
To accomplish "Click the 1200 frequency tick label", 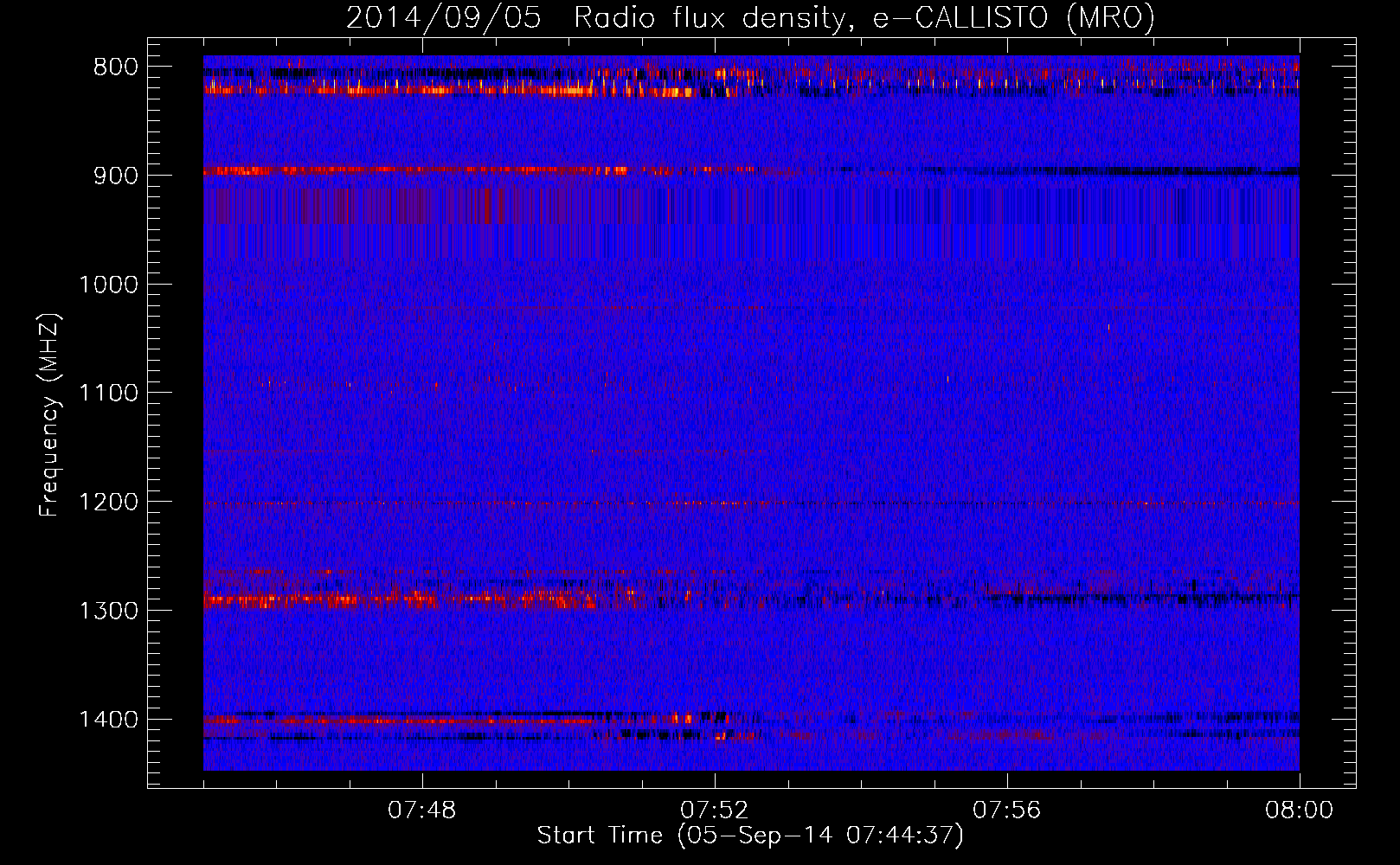I will (108, 503).
